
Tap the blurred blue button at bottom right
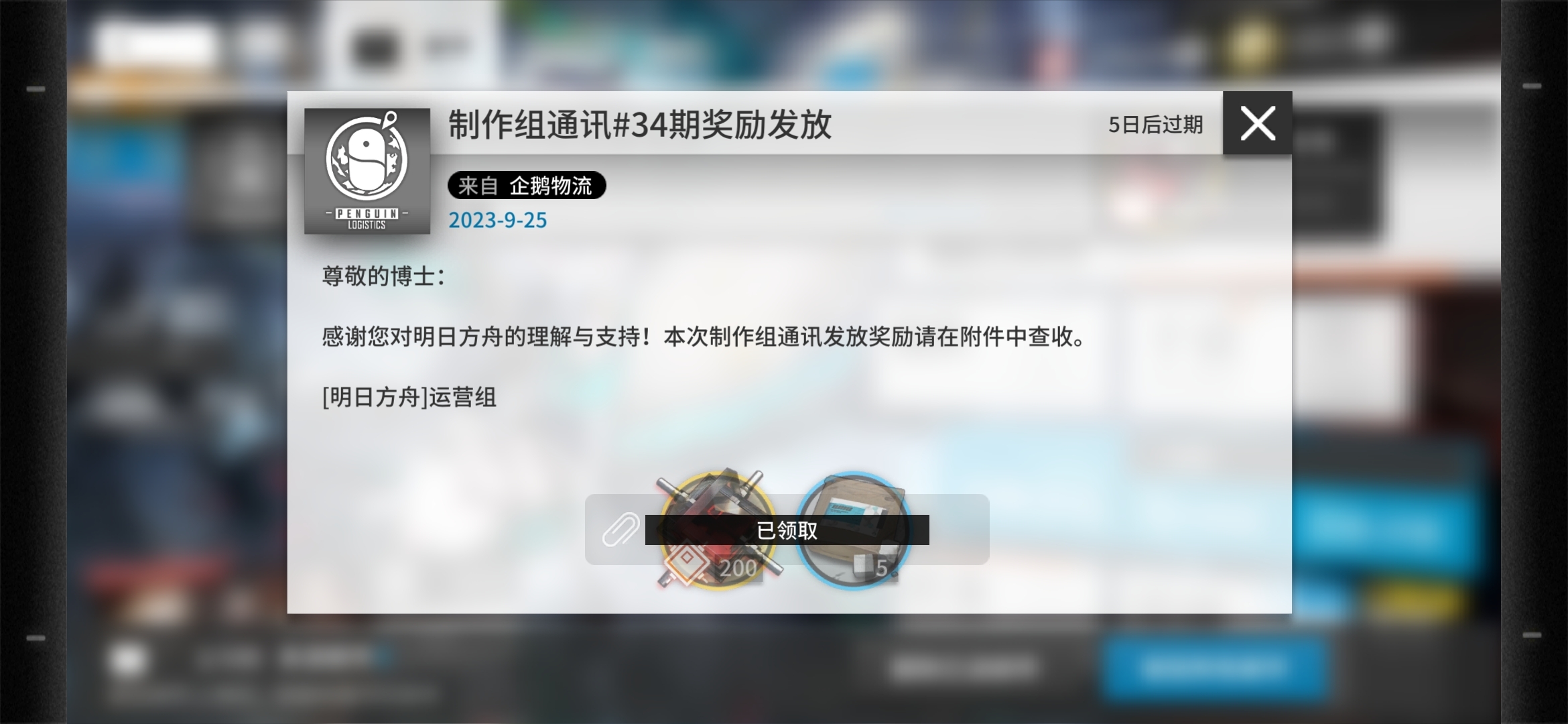[1214, 668]
